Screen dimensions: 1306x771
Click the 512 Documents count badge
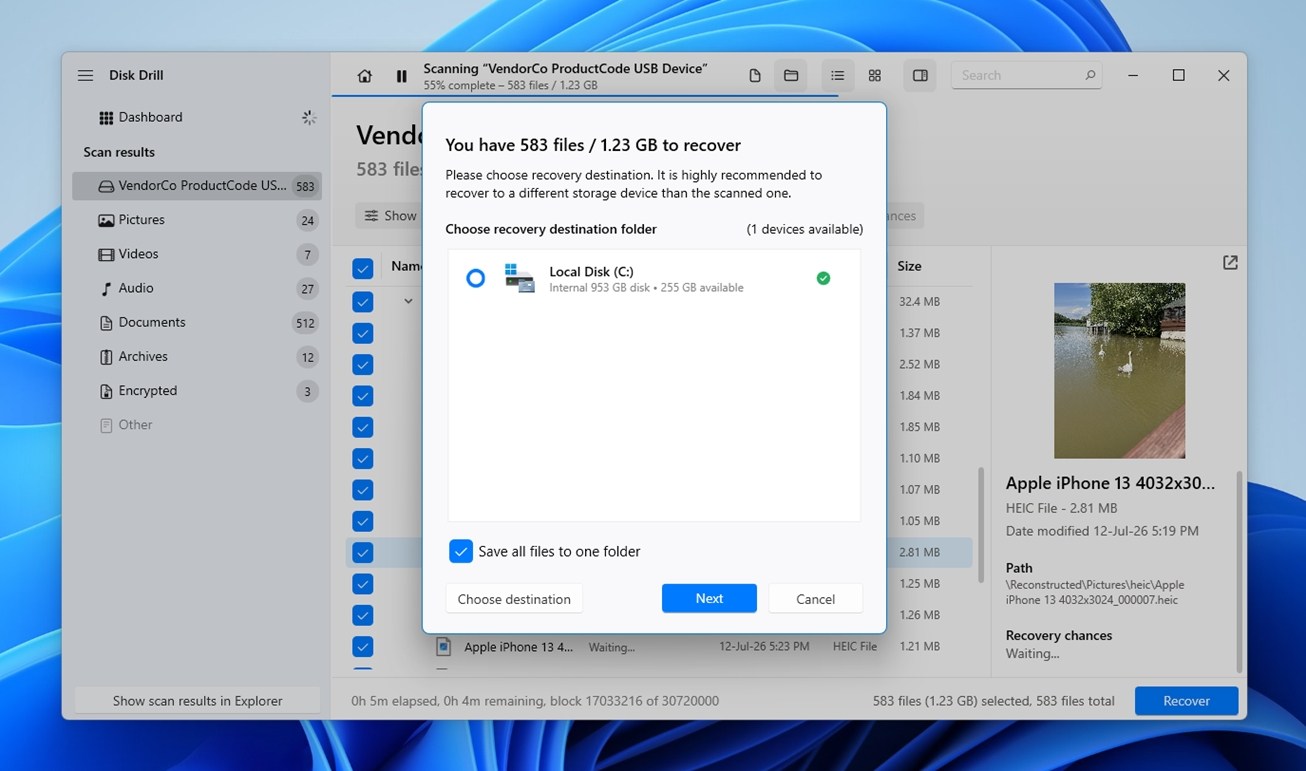coord(305,323)
